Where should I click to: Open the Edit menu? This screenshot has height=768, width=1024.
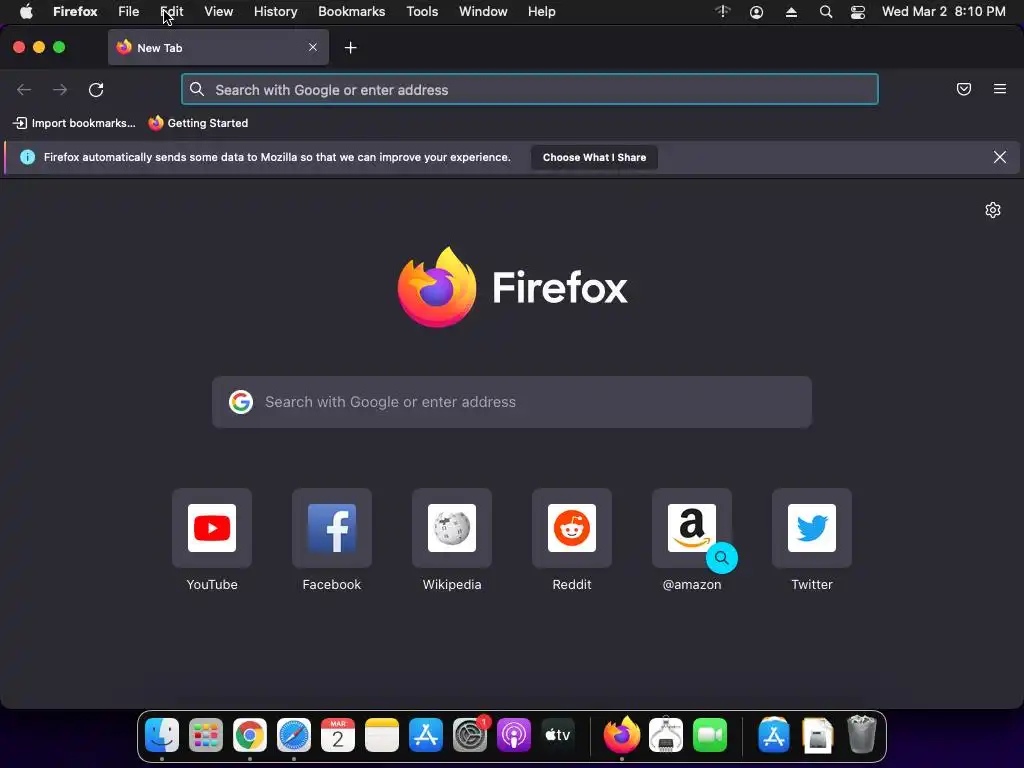click(x=172, y=12)
